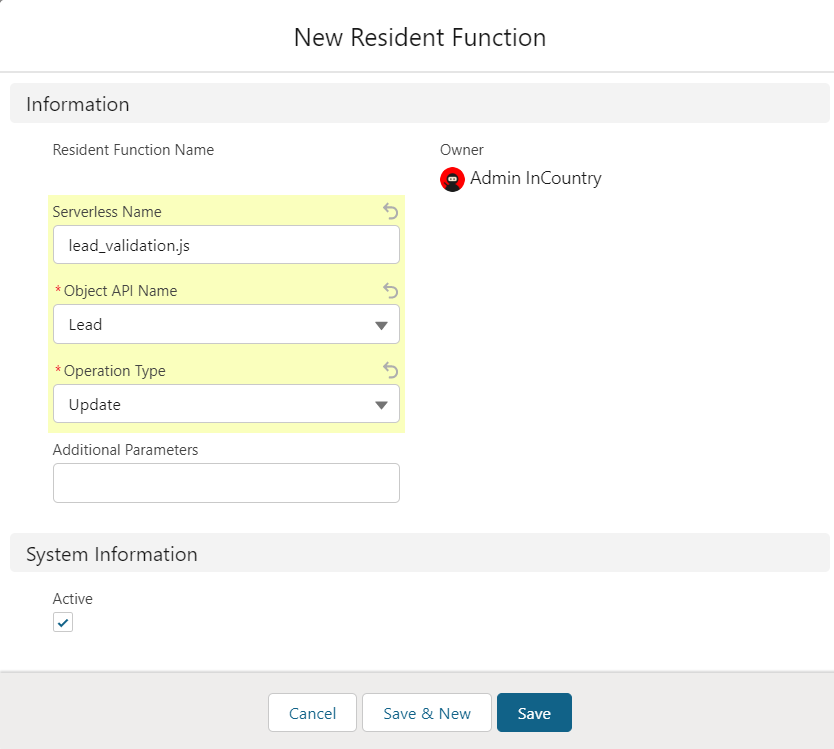Click the Information section header
Viewport: 834px width, 749px height.
(x=77, y=104)
